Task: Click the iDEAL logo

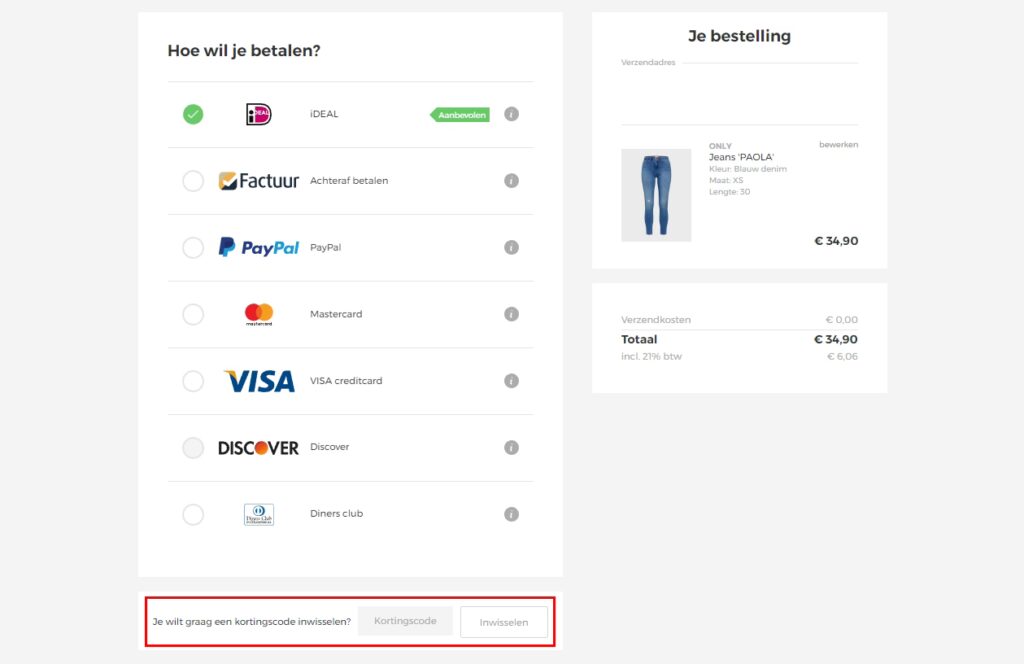Action: [258, 114]
